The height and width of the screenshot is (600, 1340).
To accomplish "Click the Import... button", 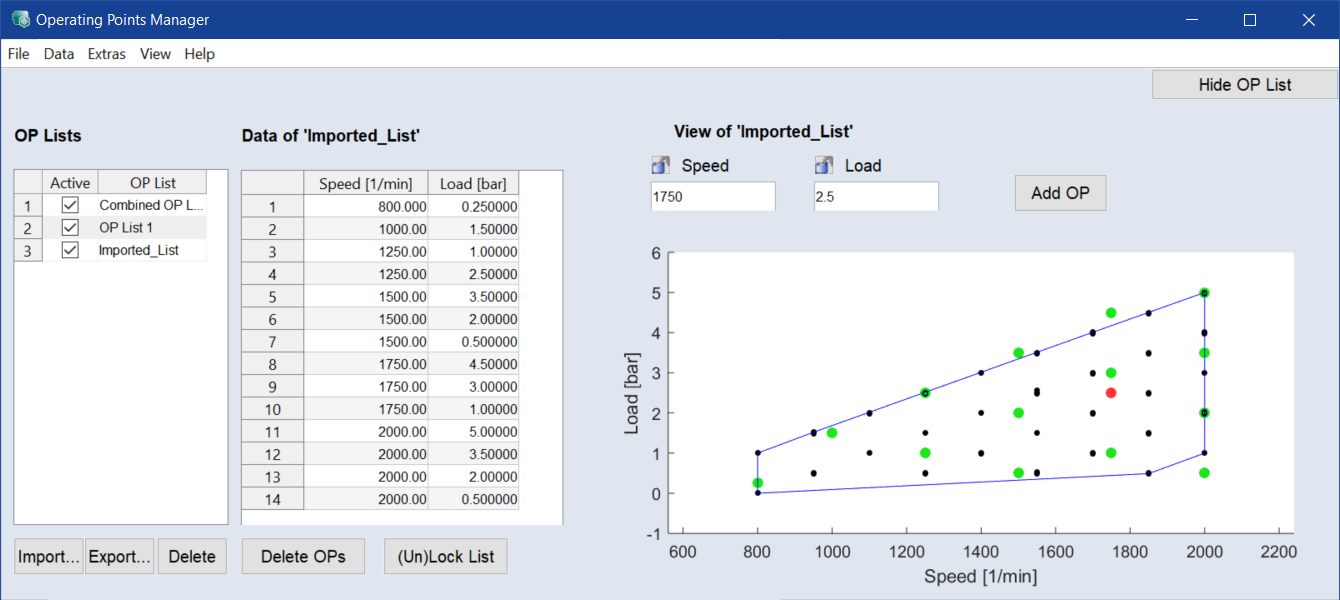I will 49,557.
